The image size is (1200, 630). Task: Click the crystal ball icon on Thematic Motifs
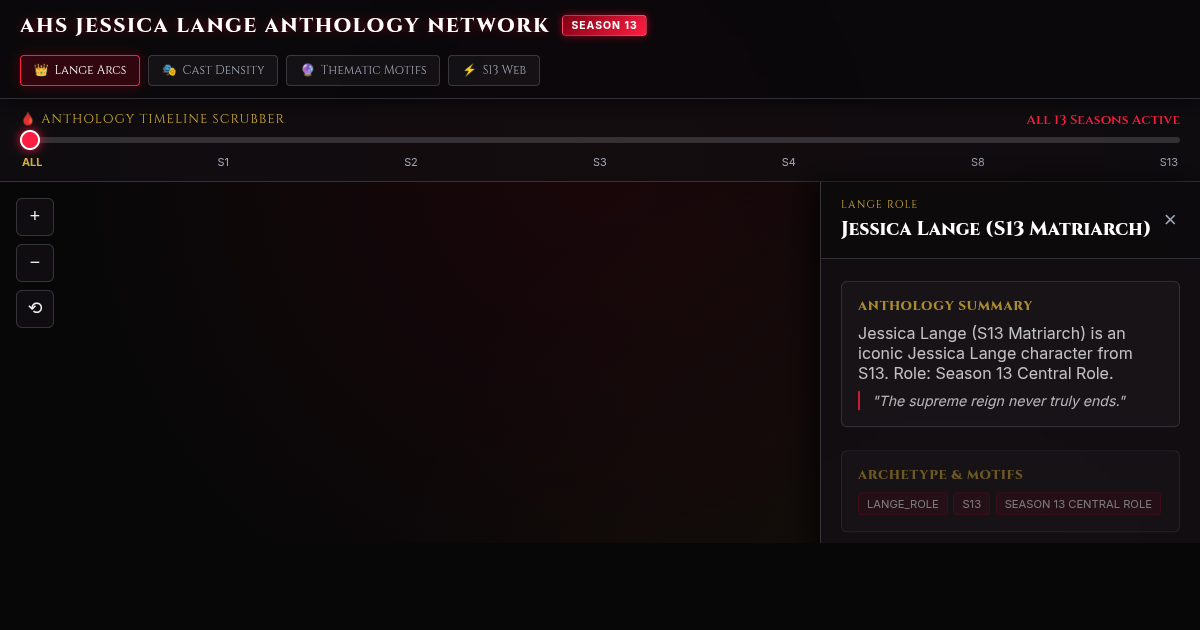[307, 70]
